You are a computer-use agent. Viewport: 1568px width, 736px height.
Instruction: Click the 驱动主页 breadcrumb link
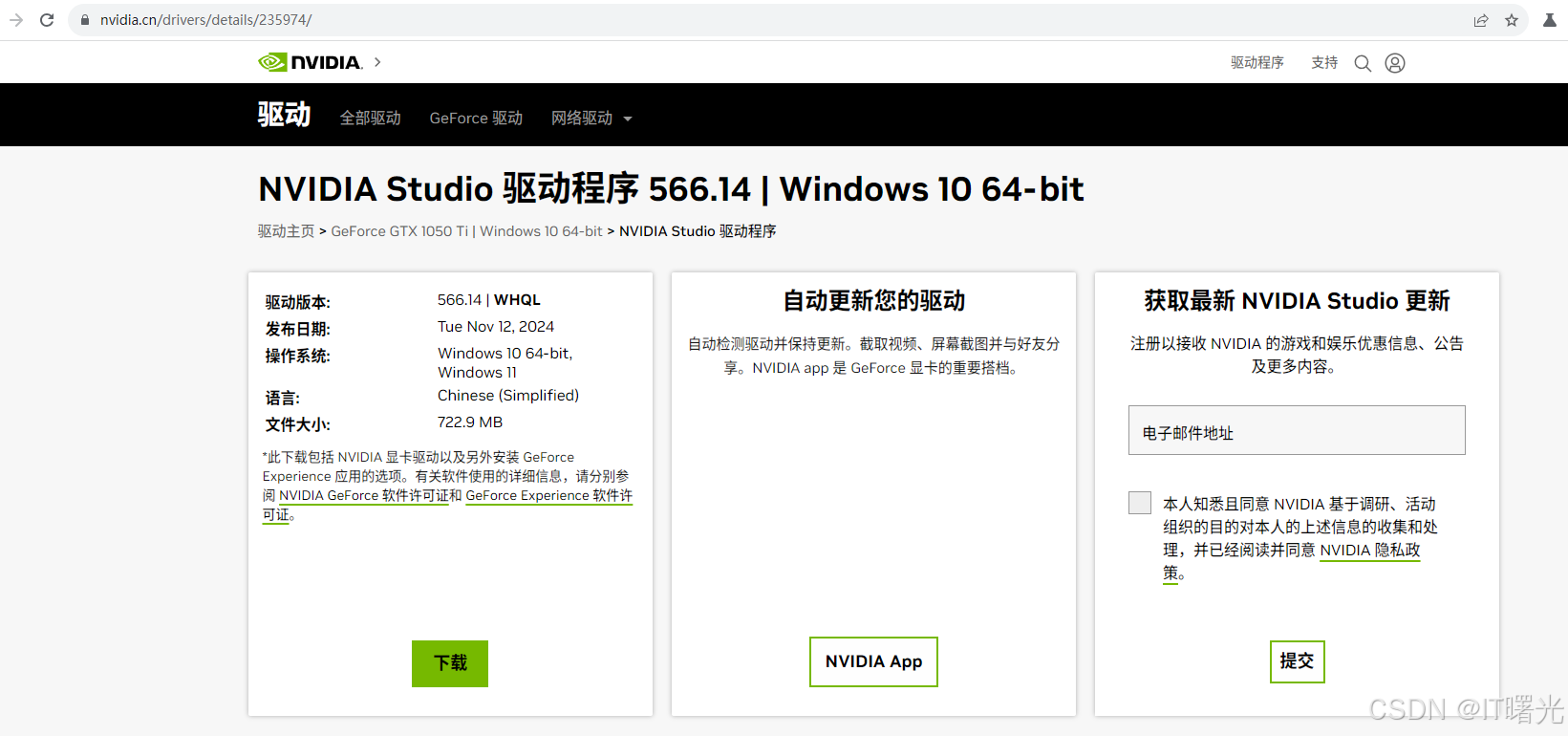[286, 231]
